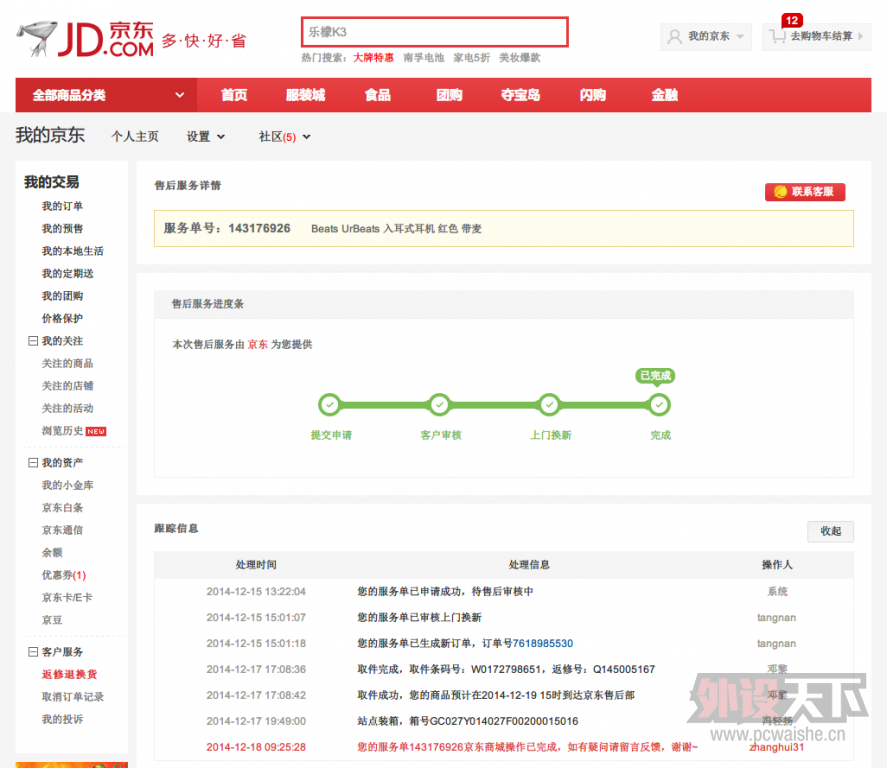Click the 上门换新 progress step circle
This screenshot has width=887, height=768.
[x=549, y=404]
